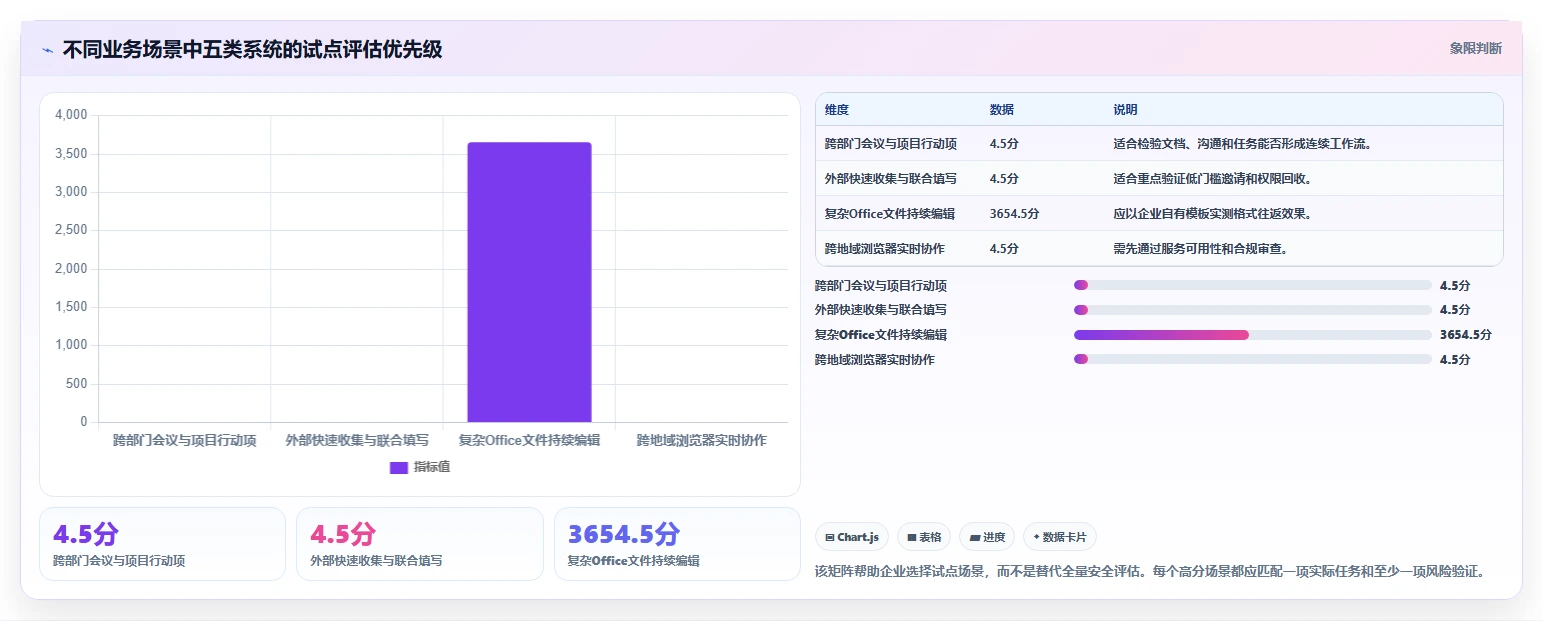Image resolution: width=1543 pixels, height=621 pixels.
Task: Click the 500 y-axis tick label
Action: click(78, 384)
